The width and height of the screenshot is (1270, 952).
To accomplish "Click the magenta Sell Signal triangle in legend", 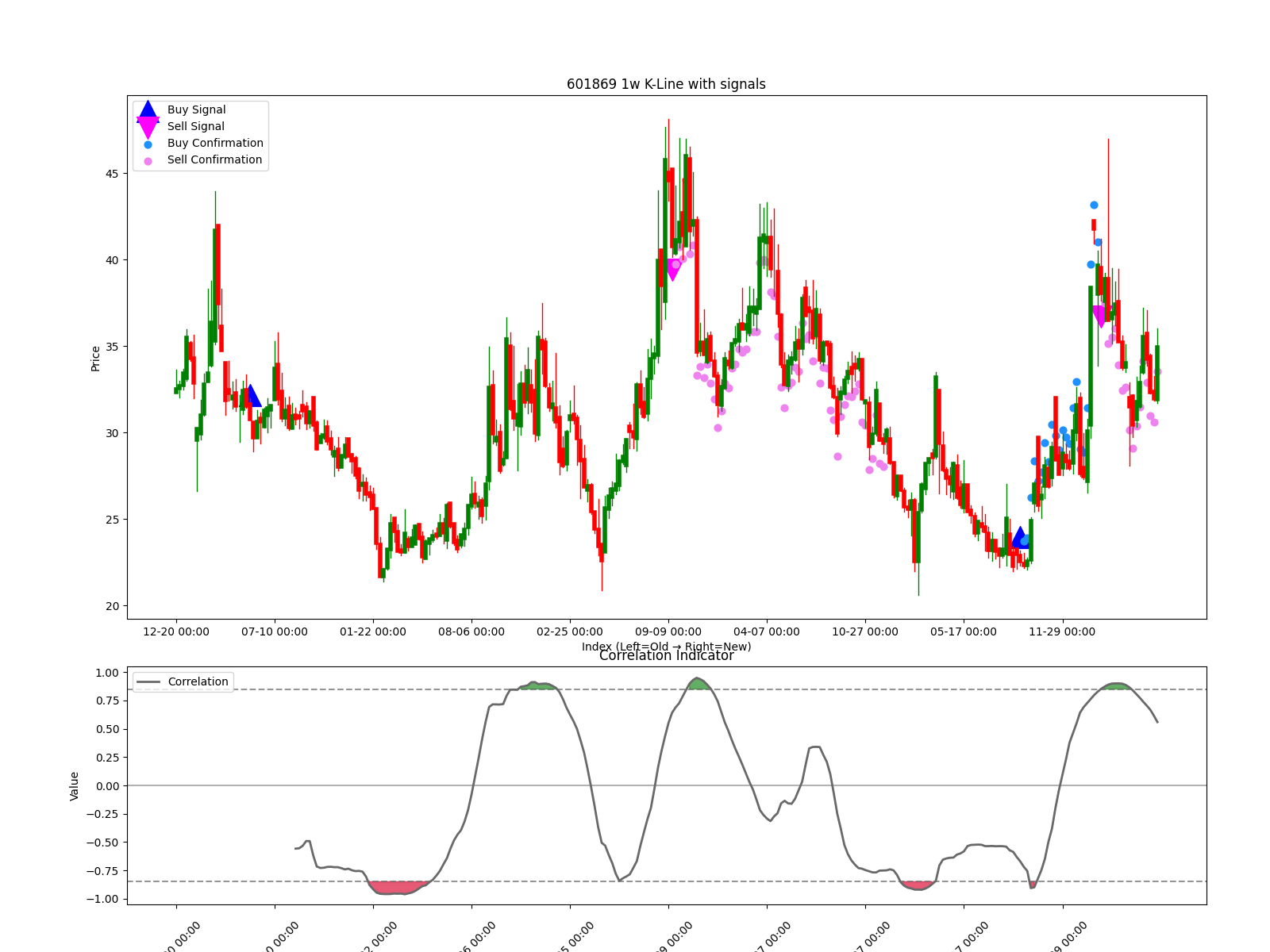I will pyautogui.click(x=148, y=127).
